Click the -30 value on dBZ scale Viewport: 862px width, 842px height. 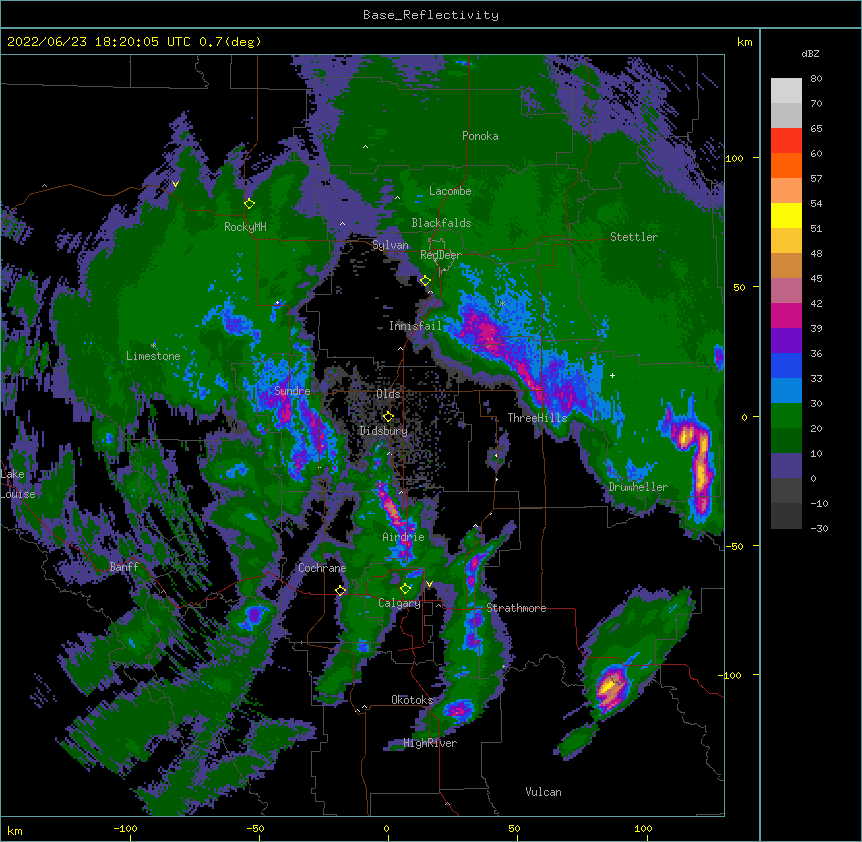click(x=819, y=529)
